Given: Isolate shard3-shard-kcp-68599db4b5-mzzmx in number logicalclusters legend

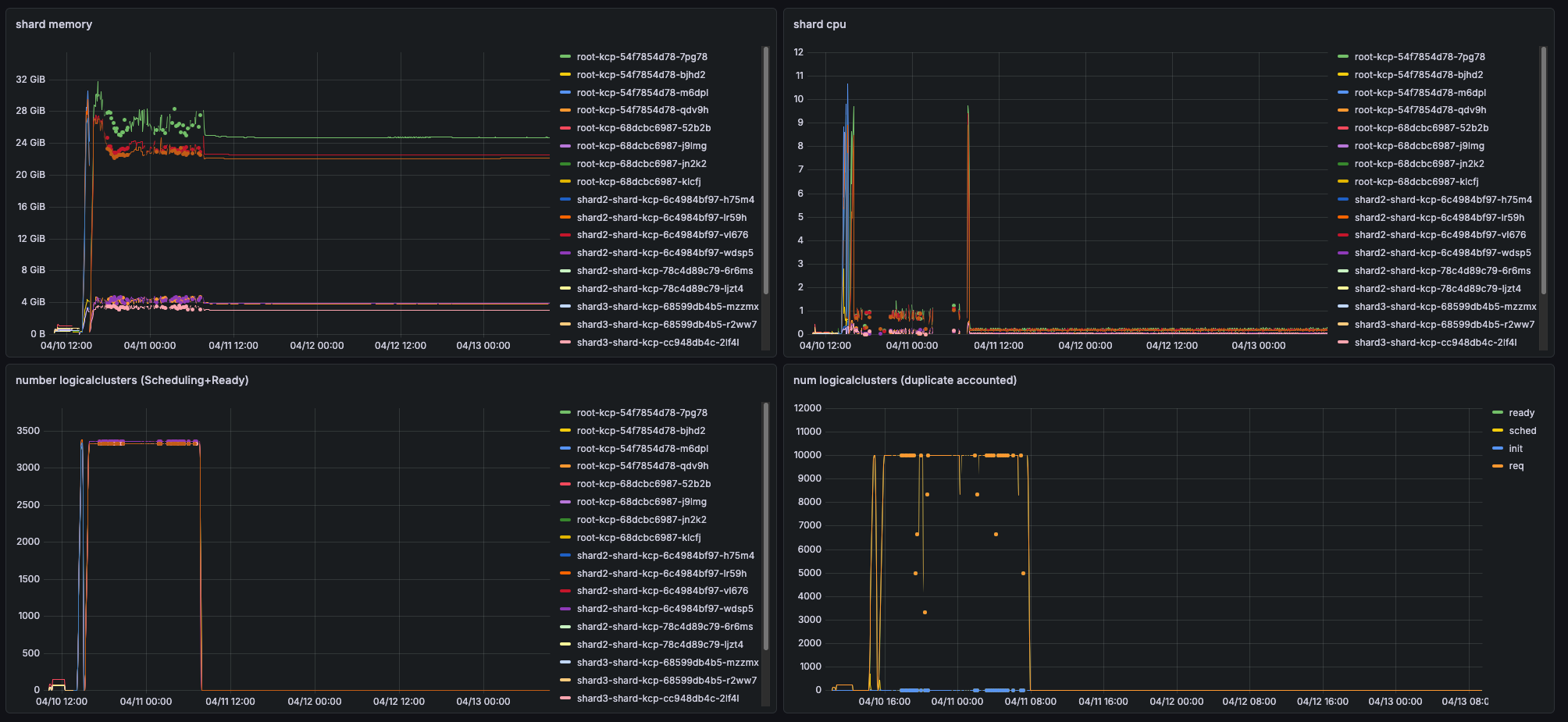Looking at the screenshot, I should 668,663.
